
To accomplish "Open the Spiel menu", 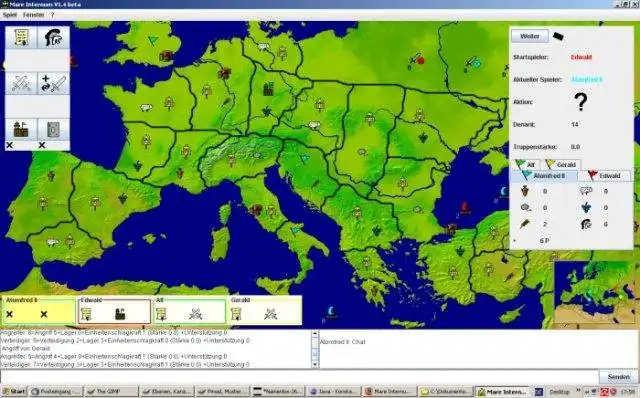I will click(x=10, y=15).
